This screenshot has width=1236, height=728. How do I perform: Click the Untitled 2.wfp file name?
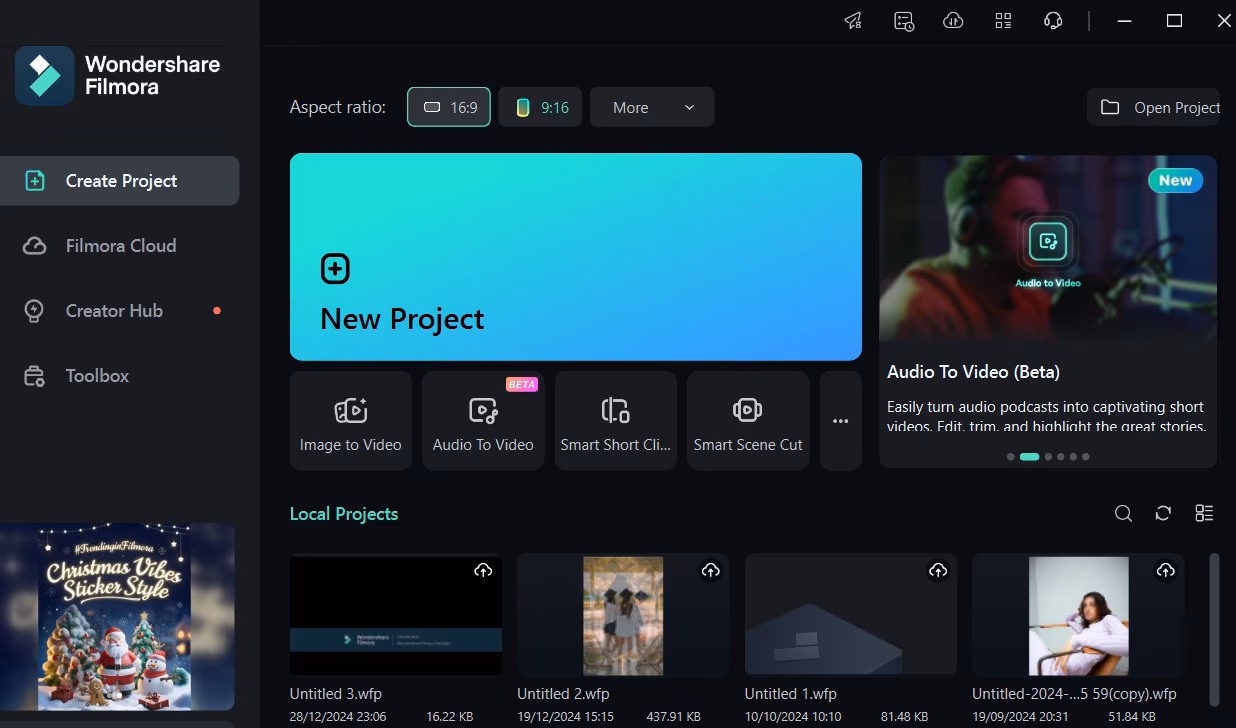pos(563,694)
